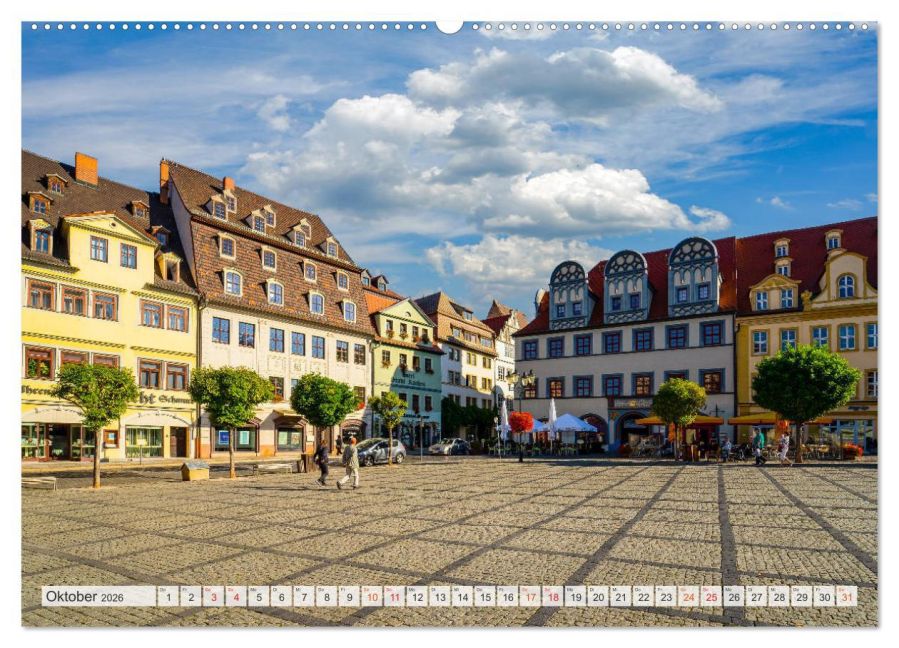Click date 12 in the calendar strip
This screenshot has height=648, width=899.
coord(417,596)
